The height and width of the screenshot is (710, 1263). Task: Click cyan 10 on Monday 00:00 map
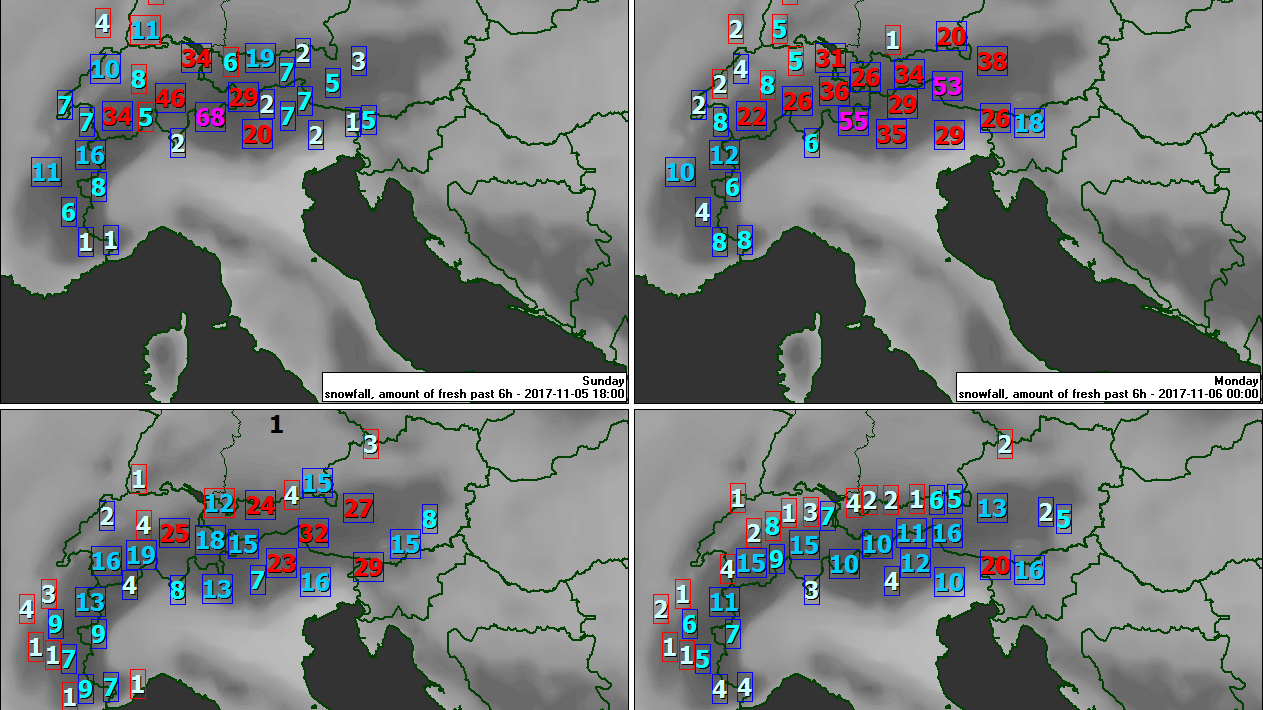(x=680, y=172)
